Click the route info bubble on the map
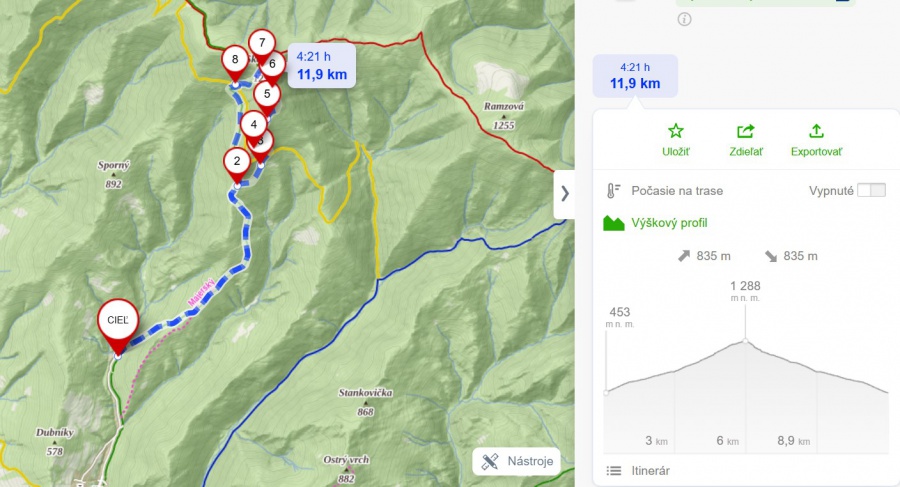The image size is (900, 487). (321, 65)
